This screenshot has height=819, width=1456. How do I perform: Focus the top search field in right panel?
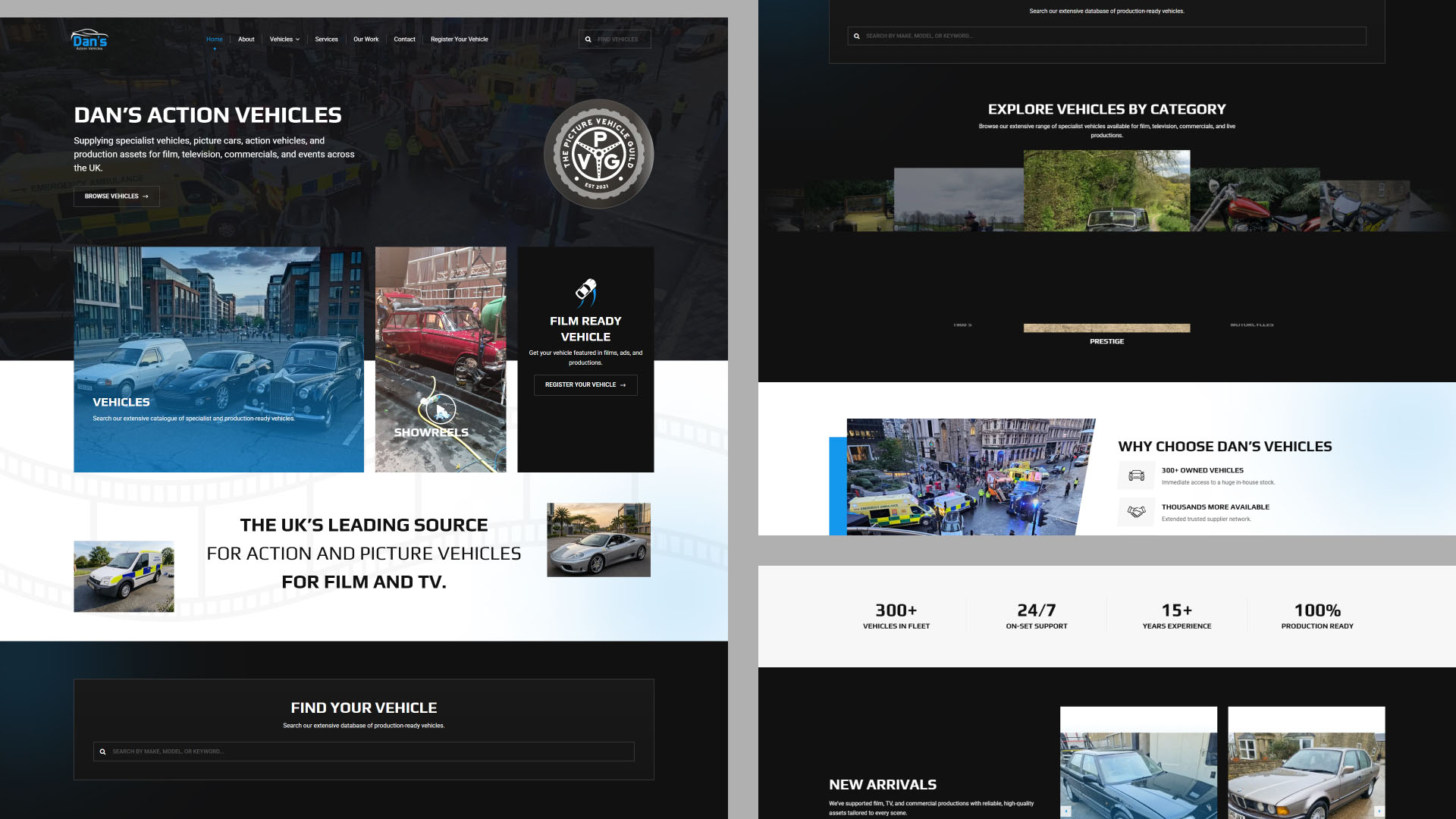coord(1107,36)
